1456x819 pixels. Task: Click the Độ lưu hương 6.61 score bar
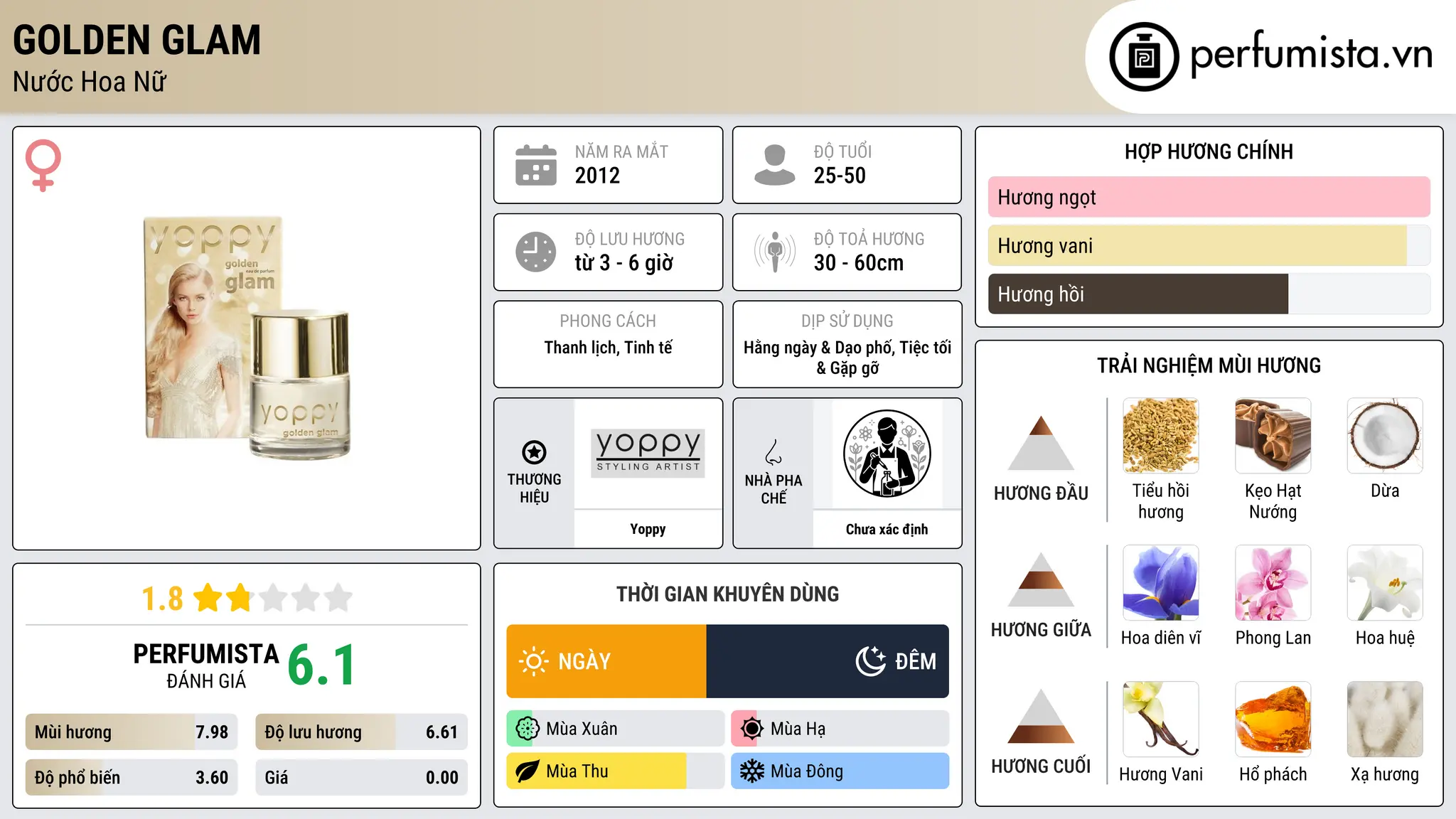pyautogui.click(x=361, y=732)
